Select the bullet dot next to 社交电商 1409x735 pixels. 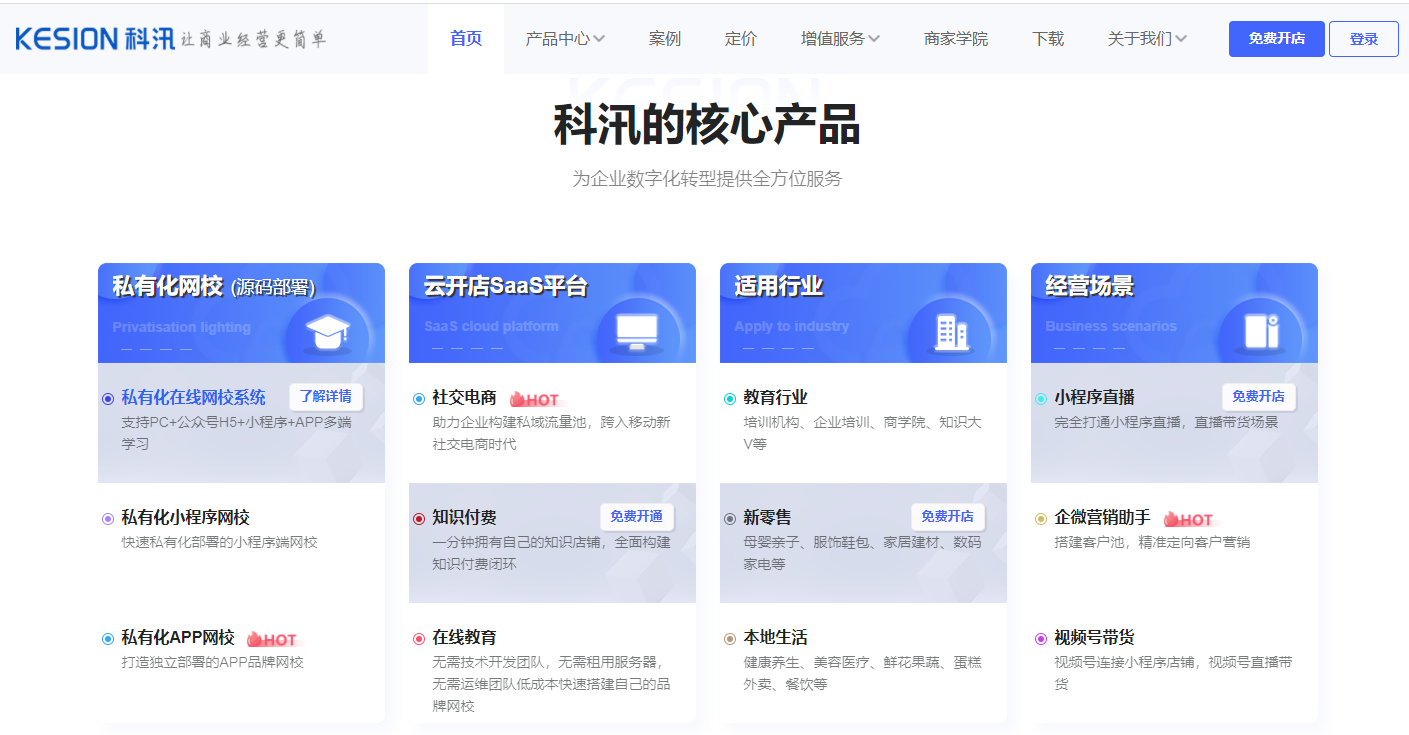pos(419,399)
